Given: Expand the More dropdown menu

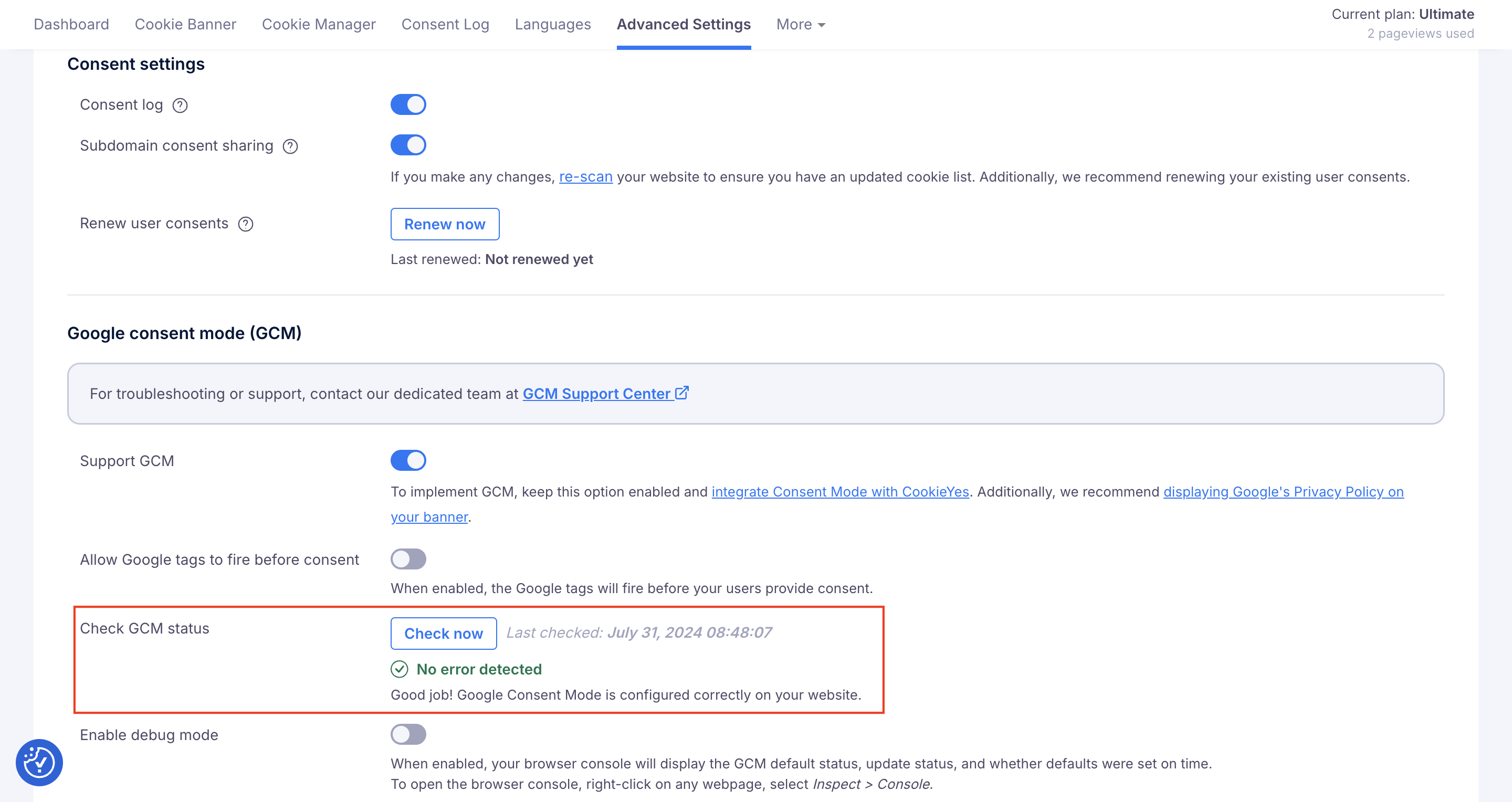Looking at the screenshot, I should click(801, 25).
